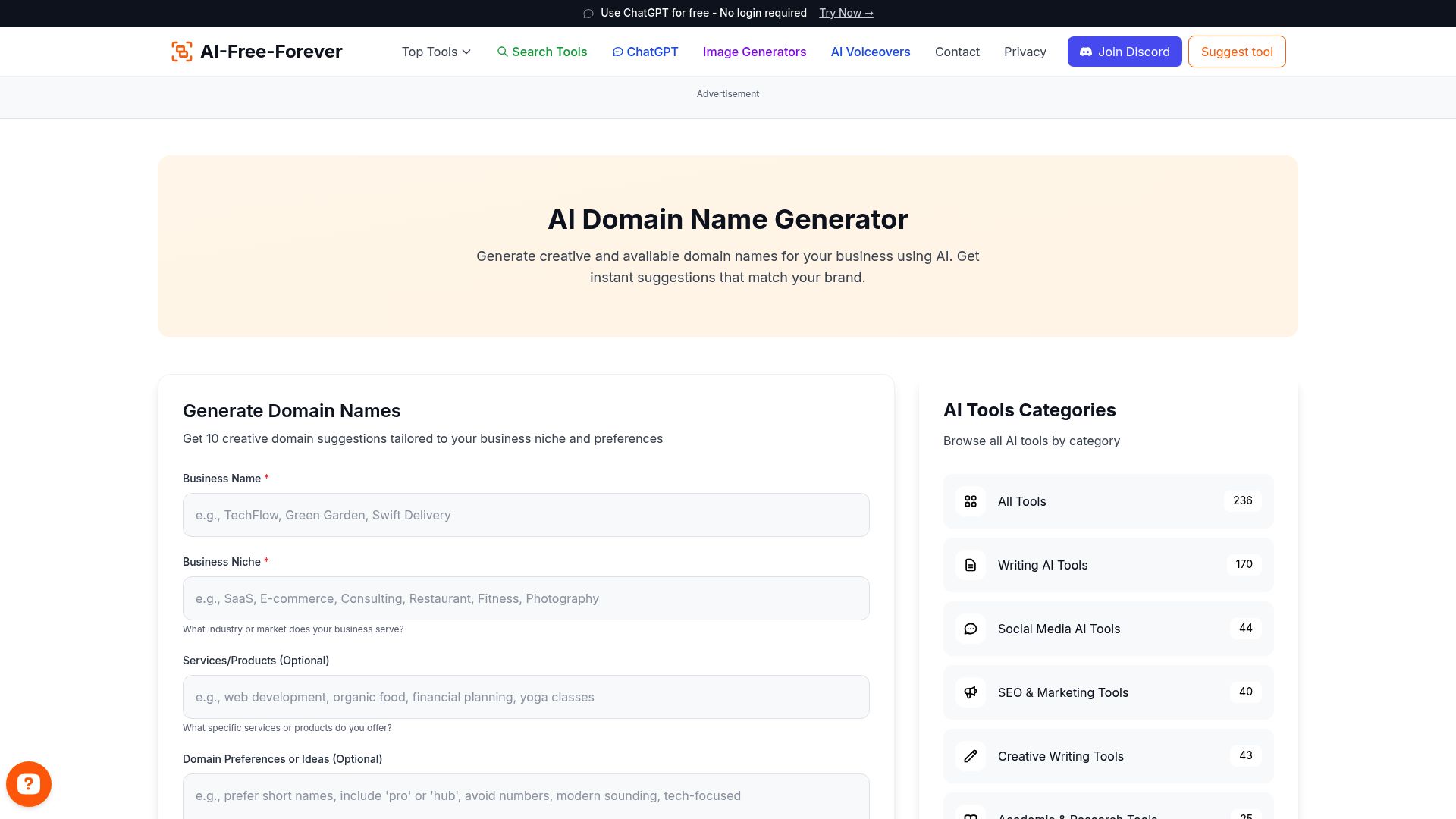Expand the Top Tools dropdown
Screen dimensions: 1456x819
(435, 52)
